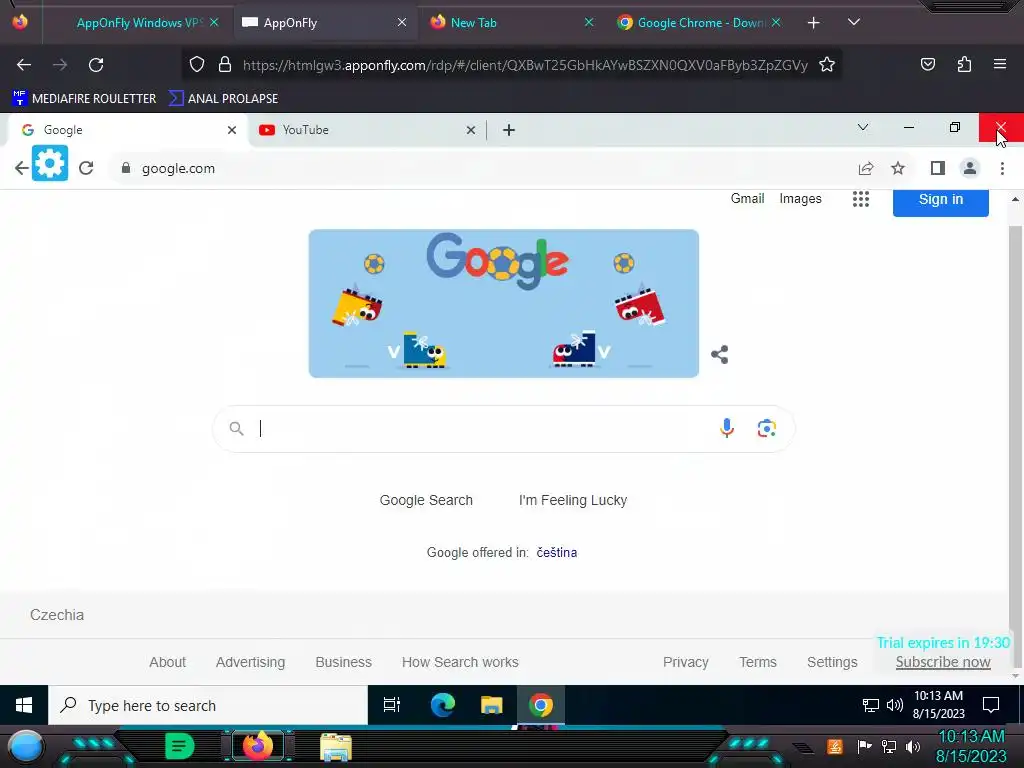Click I'm Feeling Lucky button
The height and width of the screenshot is (768, 1024).
[x=573, y=500]
